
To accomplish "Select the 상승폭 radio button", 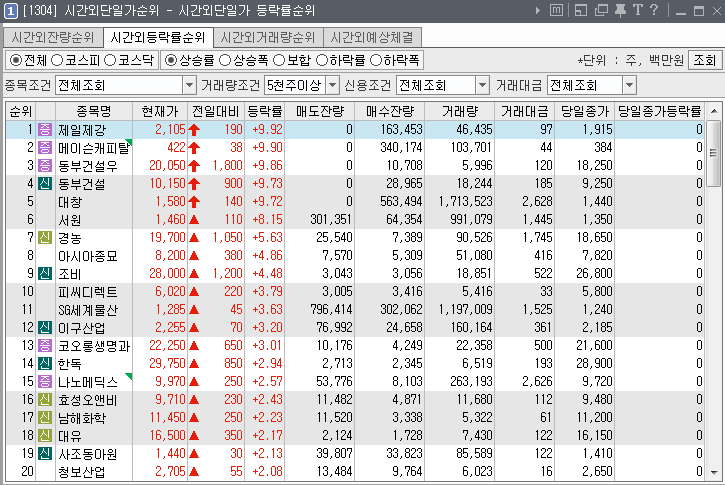I will 225,60.
